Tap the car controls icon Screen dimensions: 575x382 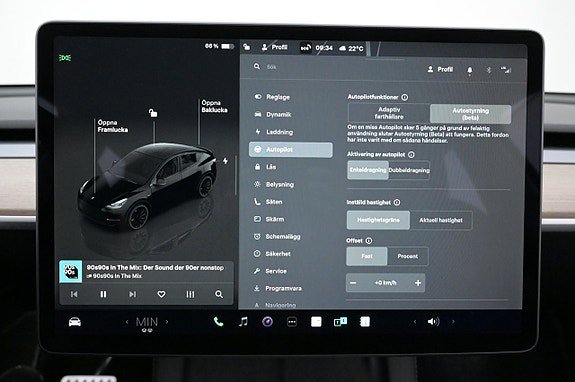coord(75,322)
